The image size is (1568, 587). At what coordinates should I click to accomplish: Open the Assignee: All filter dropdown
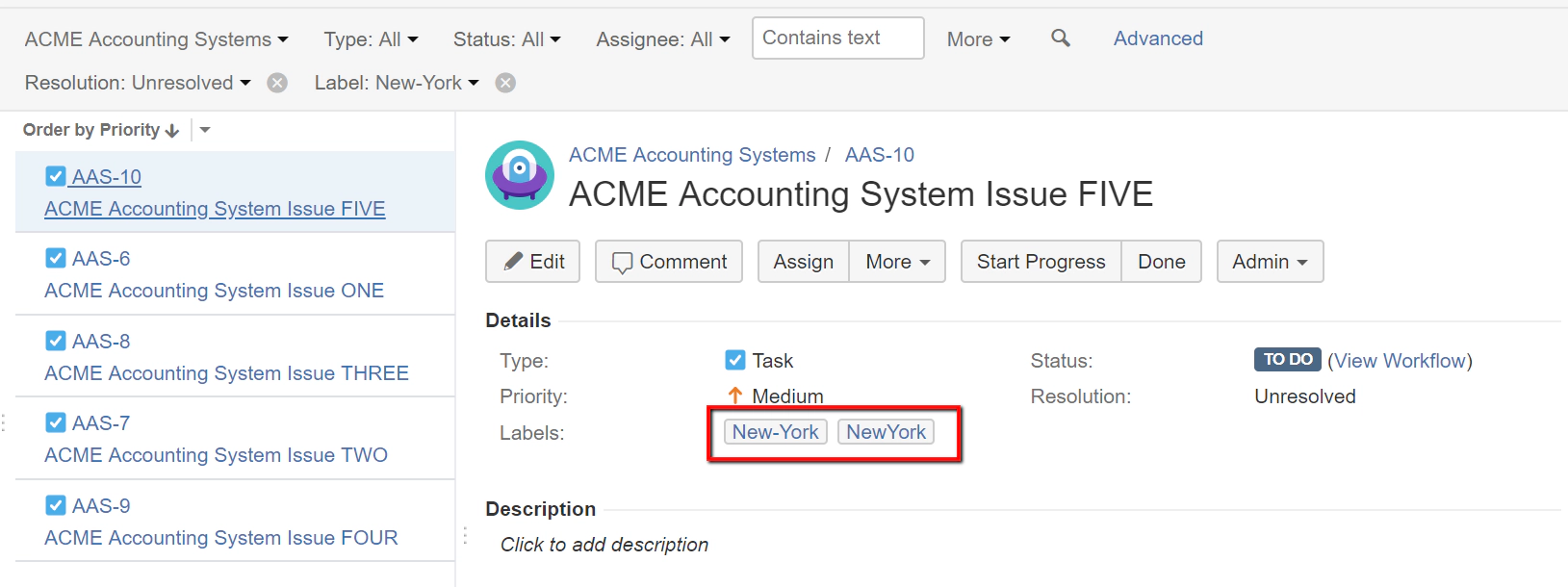click(662, 38)
